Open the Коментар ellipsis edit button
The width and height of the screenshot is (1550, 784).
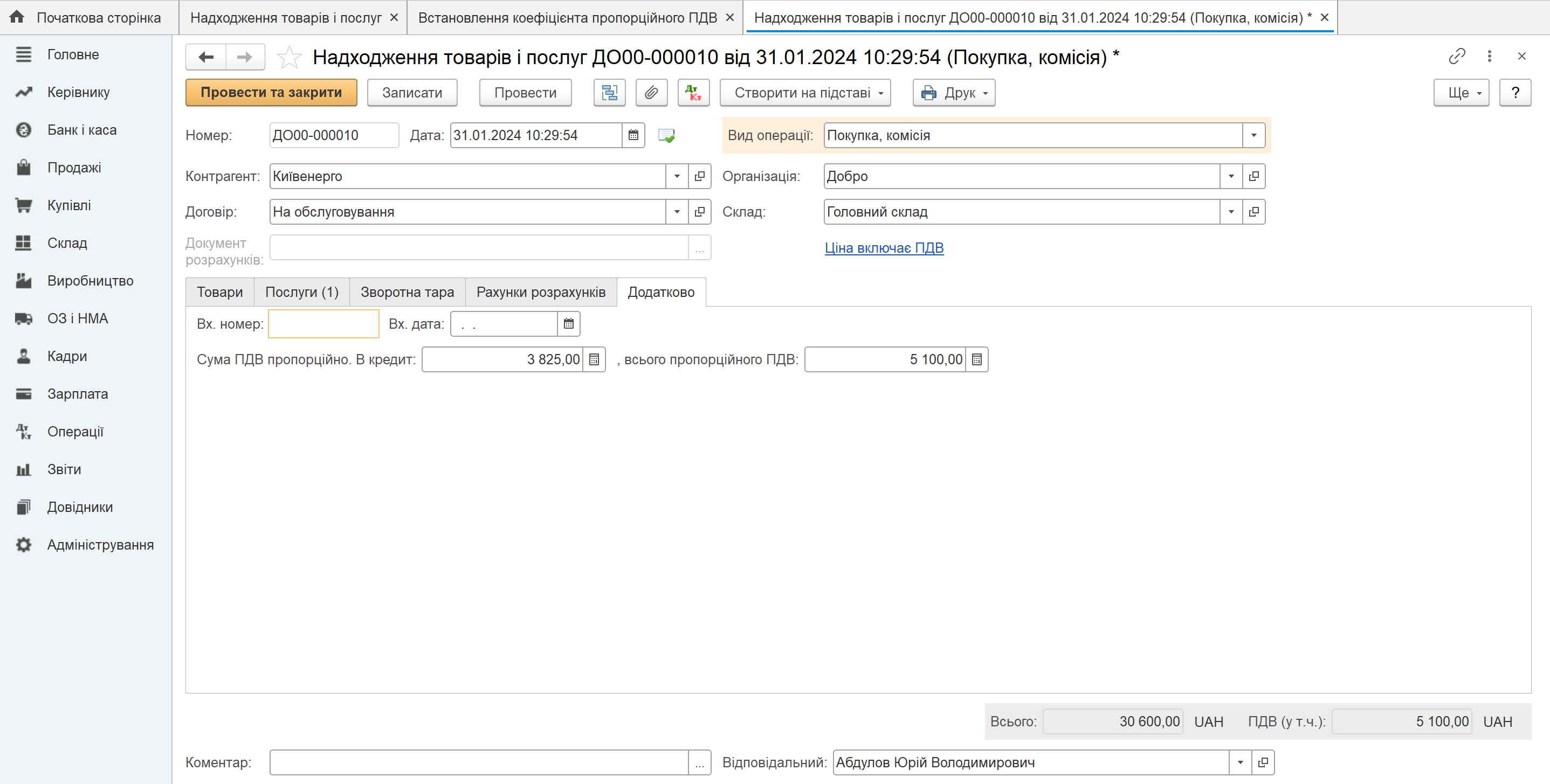pos(699,762)
